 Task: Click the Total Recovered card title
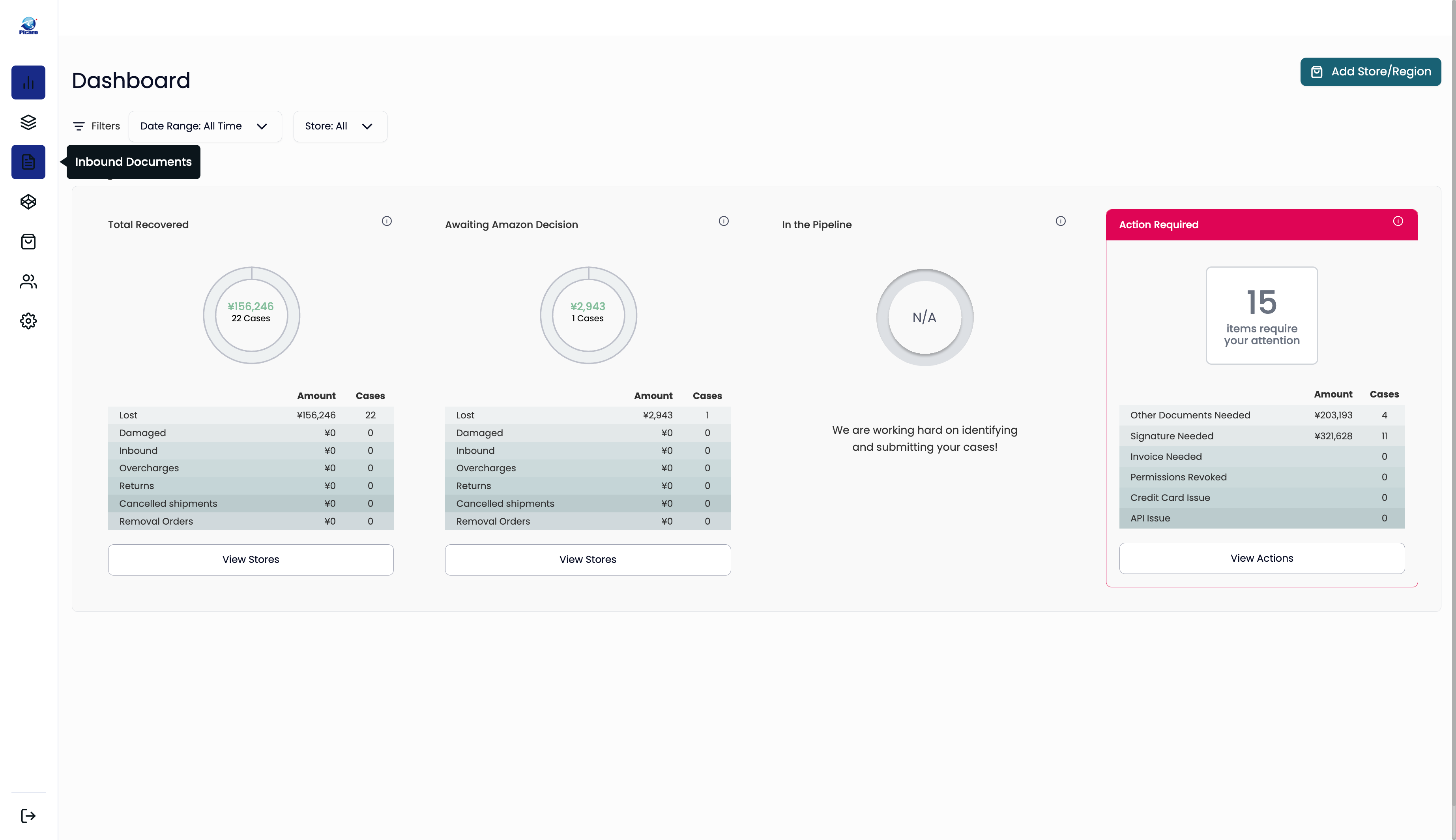[148, 225]
